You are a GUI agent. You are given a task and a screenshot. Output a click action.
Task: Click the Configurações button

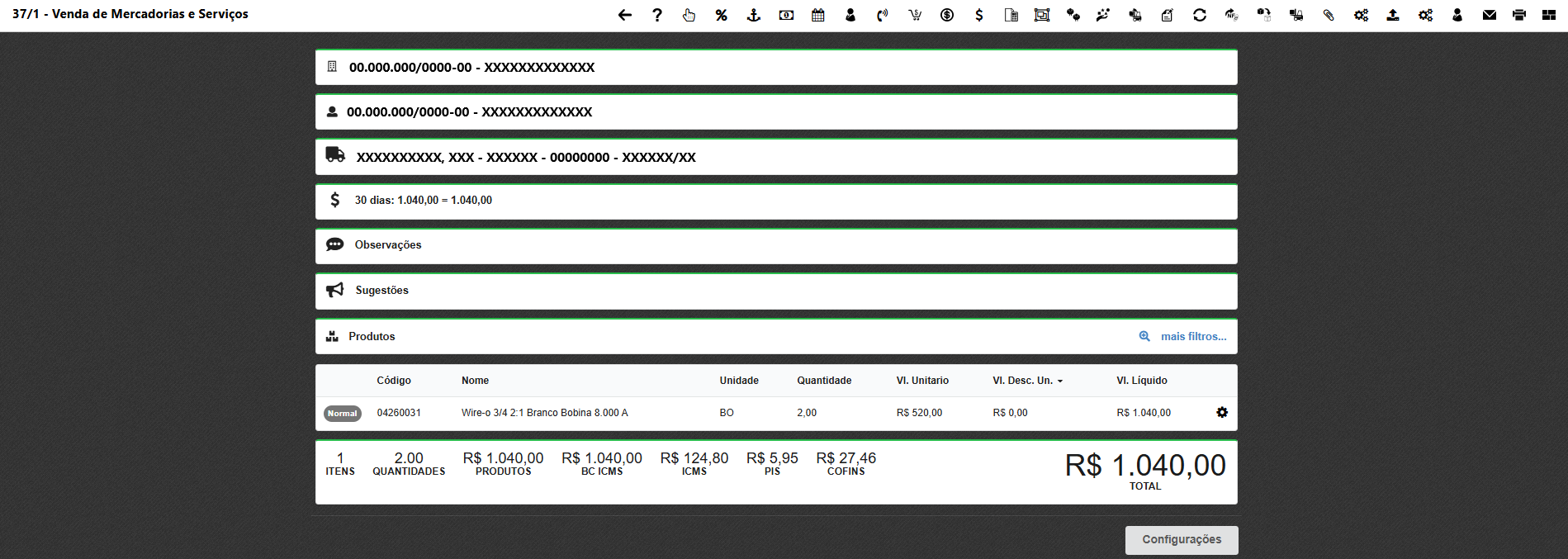coord(1181,540)
